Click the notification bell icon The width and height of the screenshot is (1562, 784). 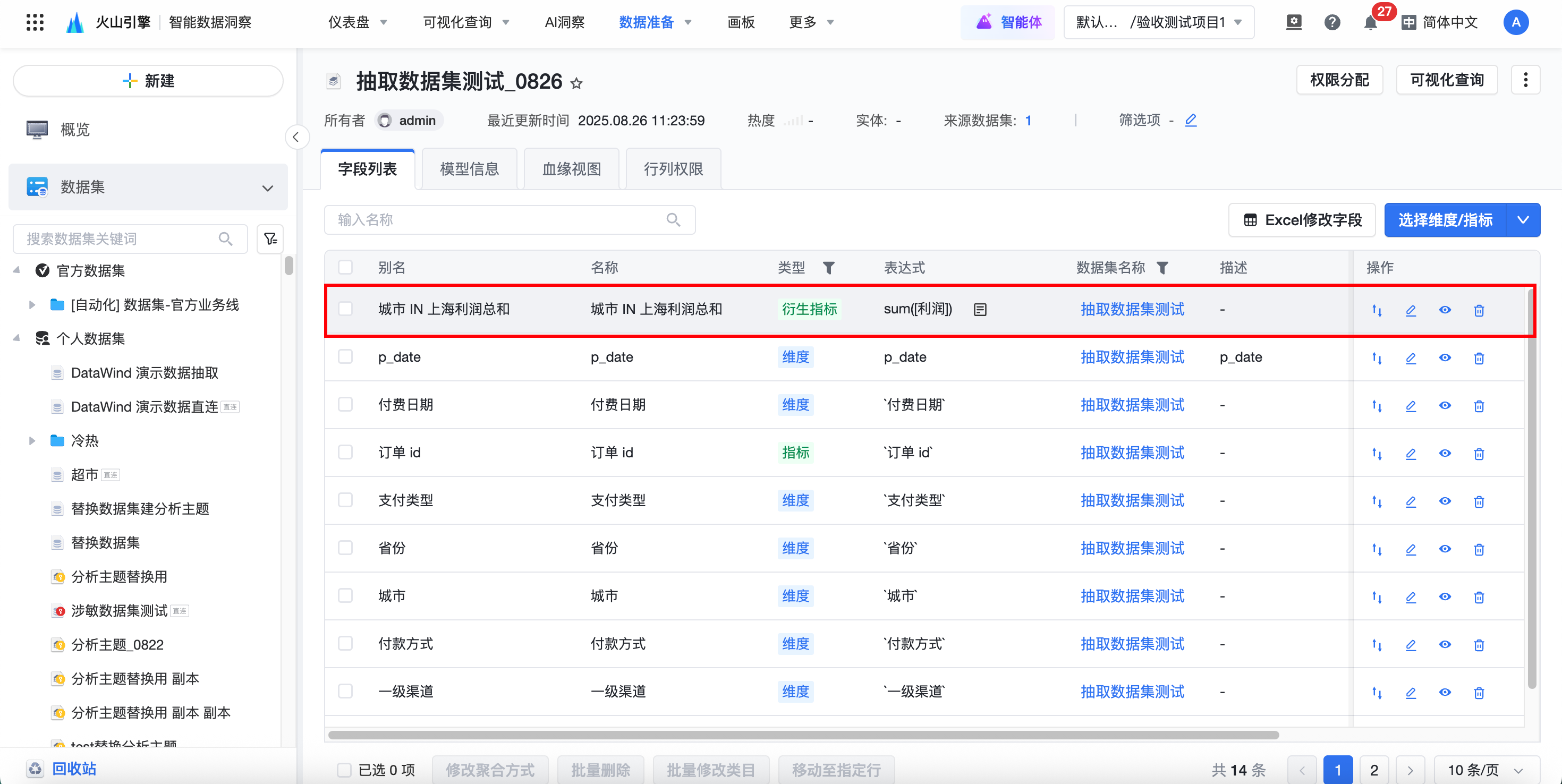(1370, 23)
